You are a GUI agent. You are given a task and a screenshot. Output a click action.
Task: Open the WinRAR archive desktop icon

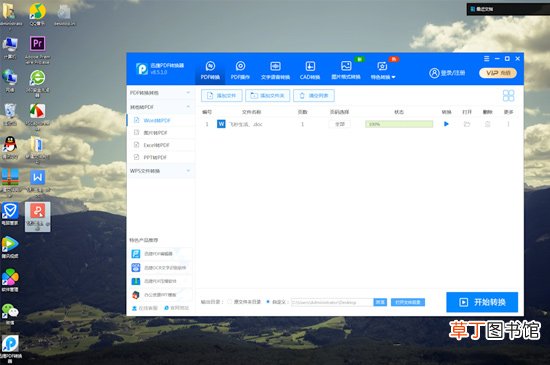(10, 181)
